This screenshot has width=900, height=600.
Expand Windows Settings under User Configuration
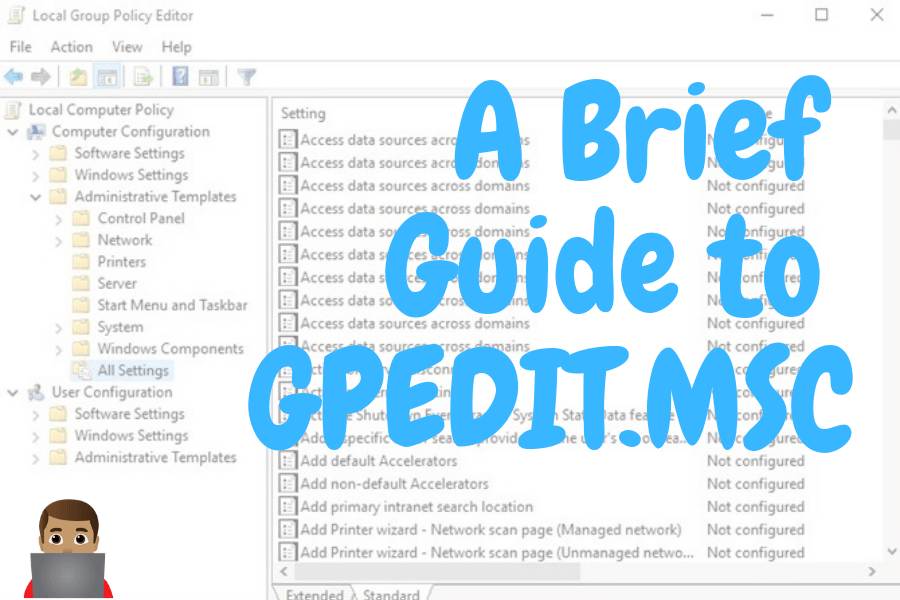pyautogui.click(x=36, y=436)
